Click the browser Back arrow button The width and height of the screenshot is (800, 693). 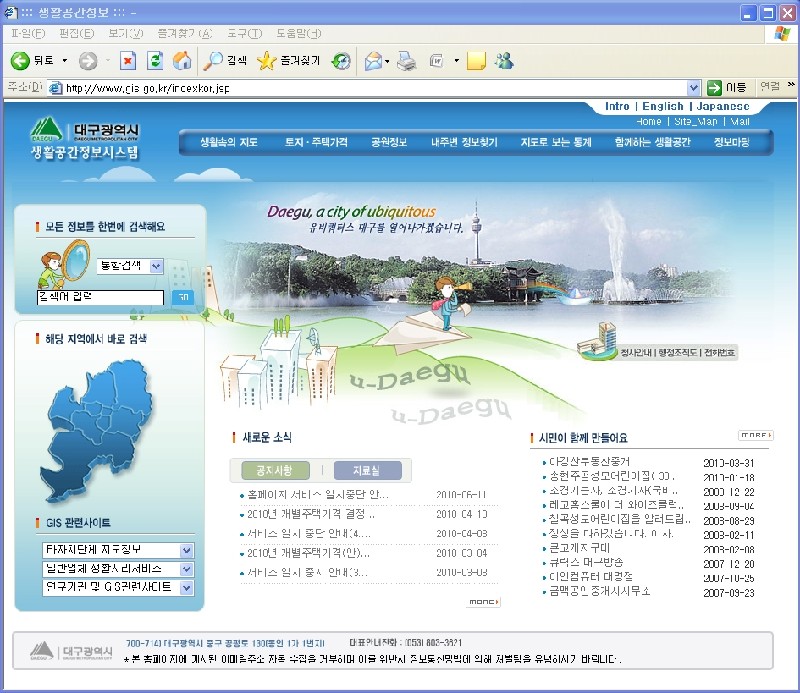(20, 61)
